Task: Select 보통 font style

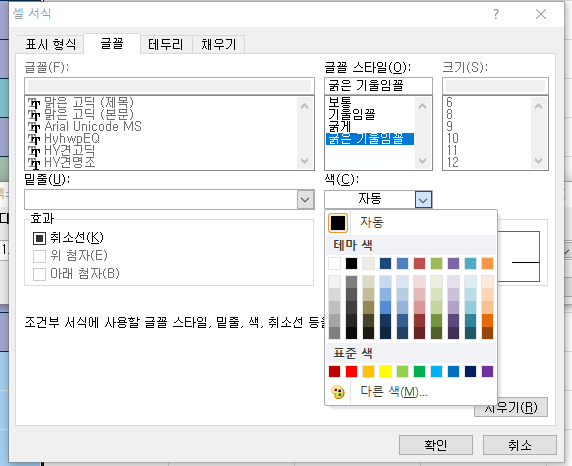Action: (x=340, y=102)
